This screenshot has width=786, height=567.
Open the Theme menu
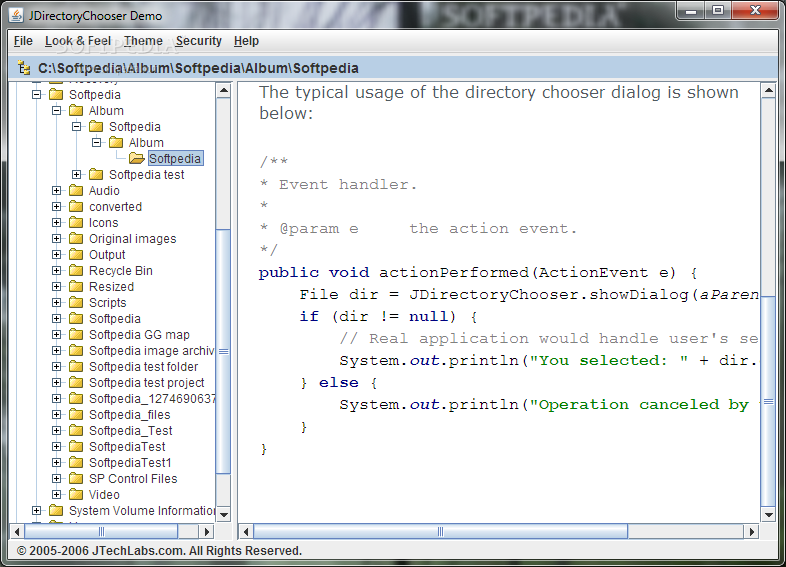(143, 41)
